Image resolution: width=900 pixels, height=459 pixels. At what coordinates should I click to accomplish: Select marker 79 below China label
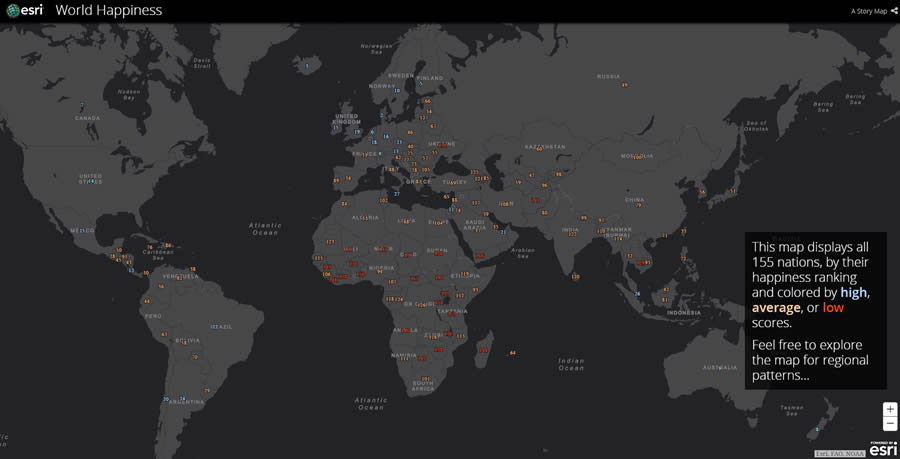point(638,205)
